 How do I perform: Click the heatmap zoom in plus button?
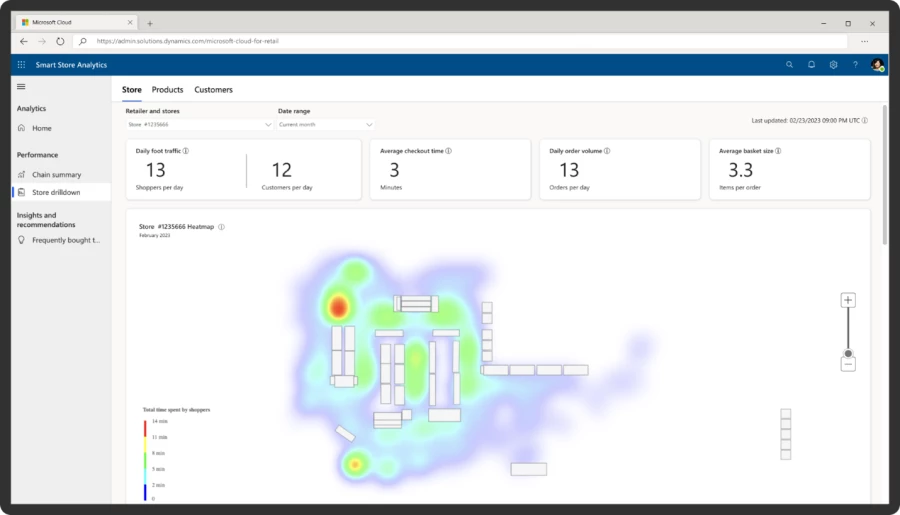click(x=848, y=300)
